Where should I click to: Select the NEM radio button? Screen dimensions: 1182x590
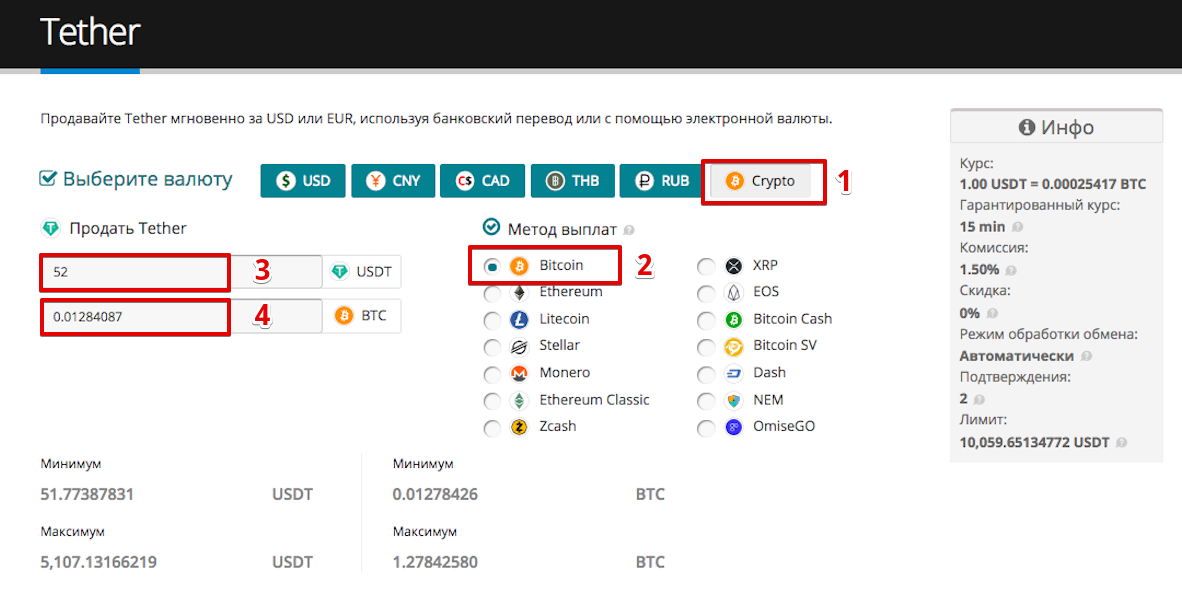pos(706,401)
